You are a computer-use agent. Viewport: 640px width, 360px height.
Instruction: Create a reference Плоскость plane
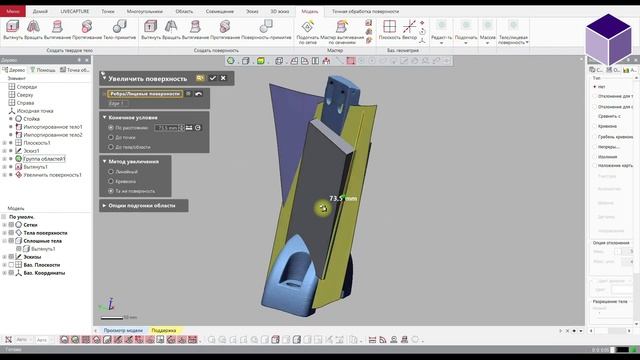tap(389, 30)
